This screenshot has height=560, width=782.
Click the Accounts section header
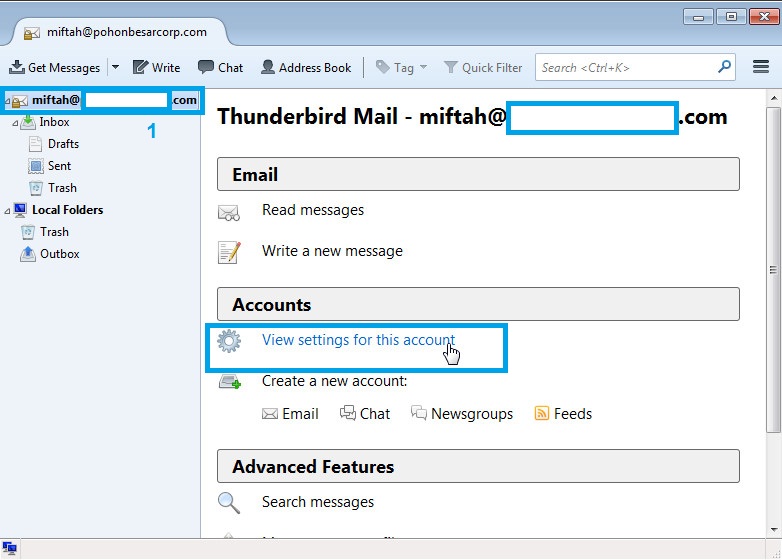[x=478, y=304]
